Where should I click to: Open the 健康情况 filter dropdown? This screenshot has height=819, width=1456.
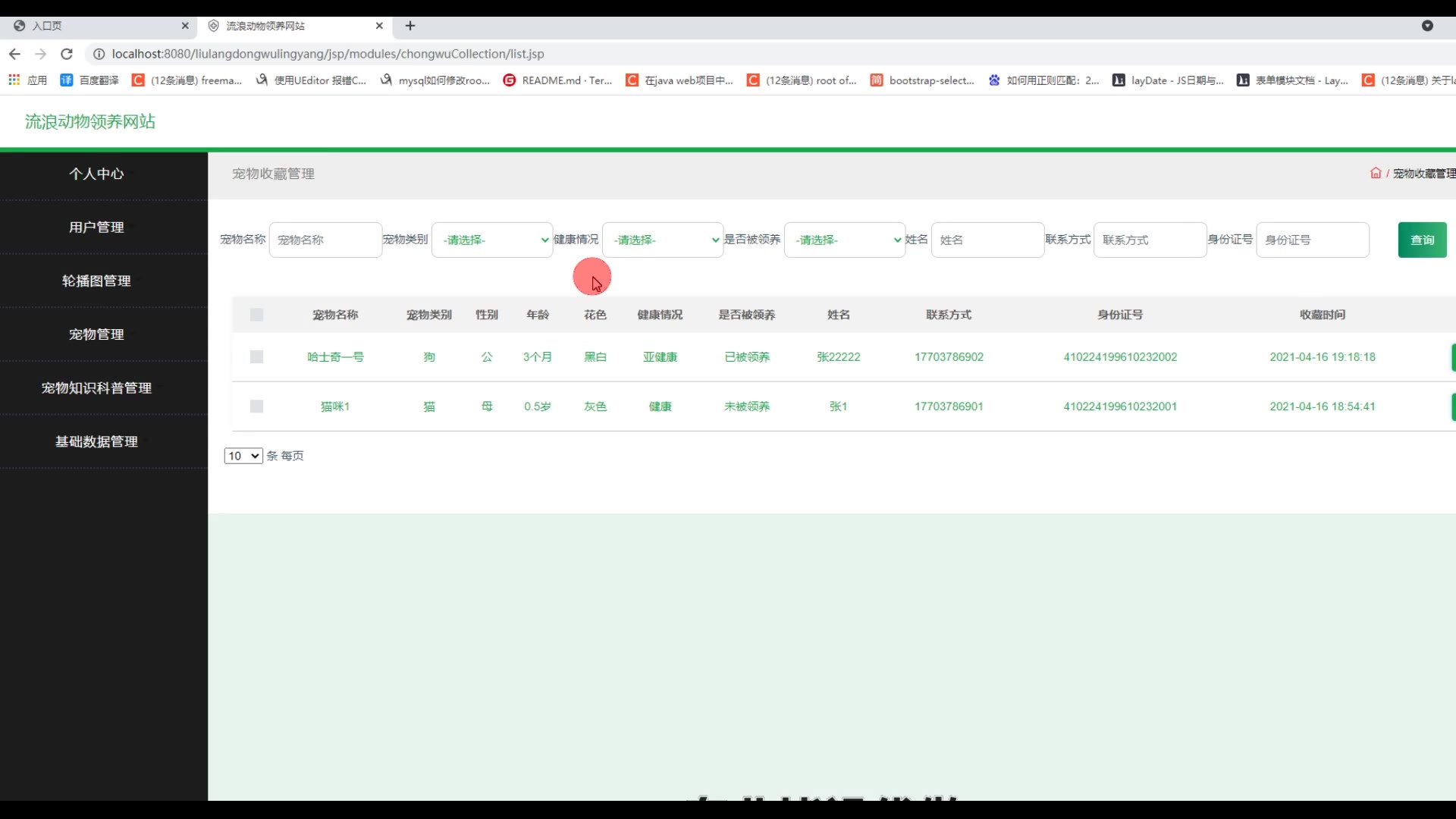pyautogui.click(x=662, y=240)
